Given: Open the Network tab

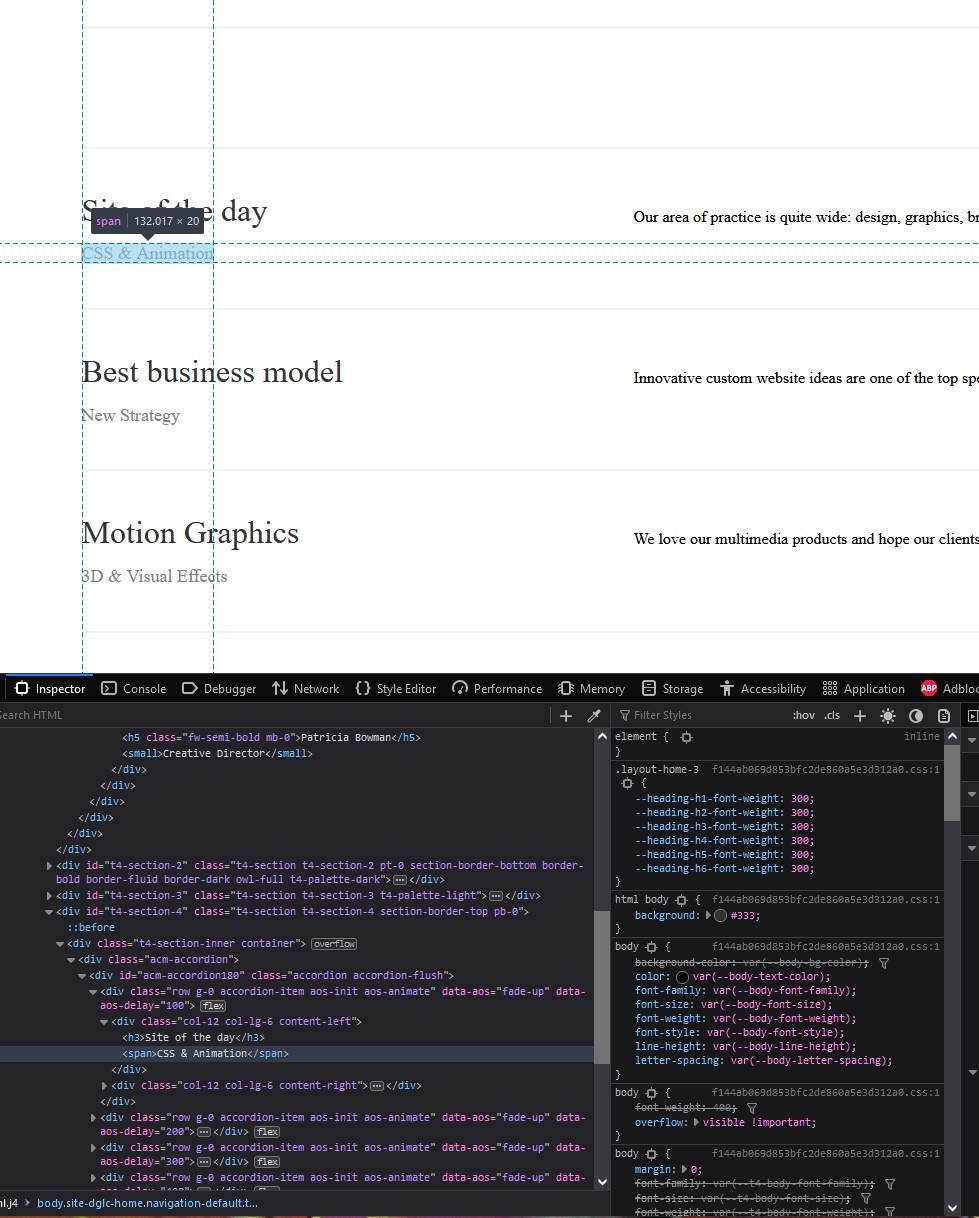Looking at the screenshot, I should click(x=305, y=688).
